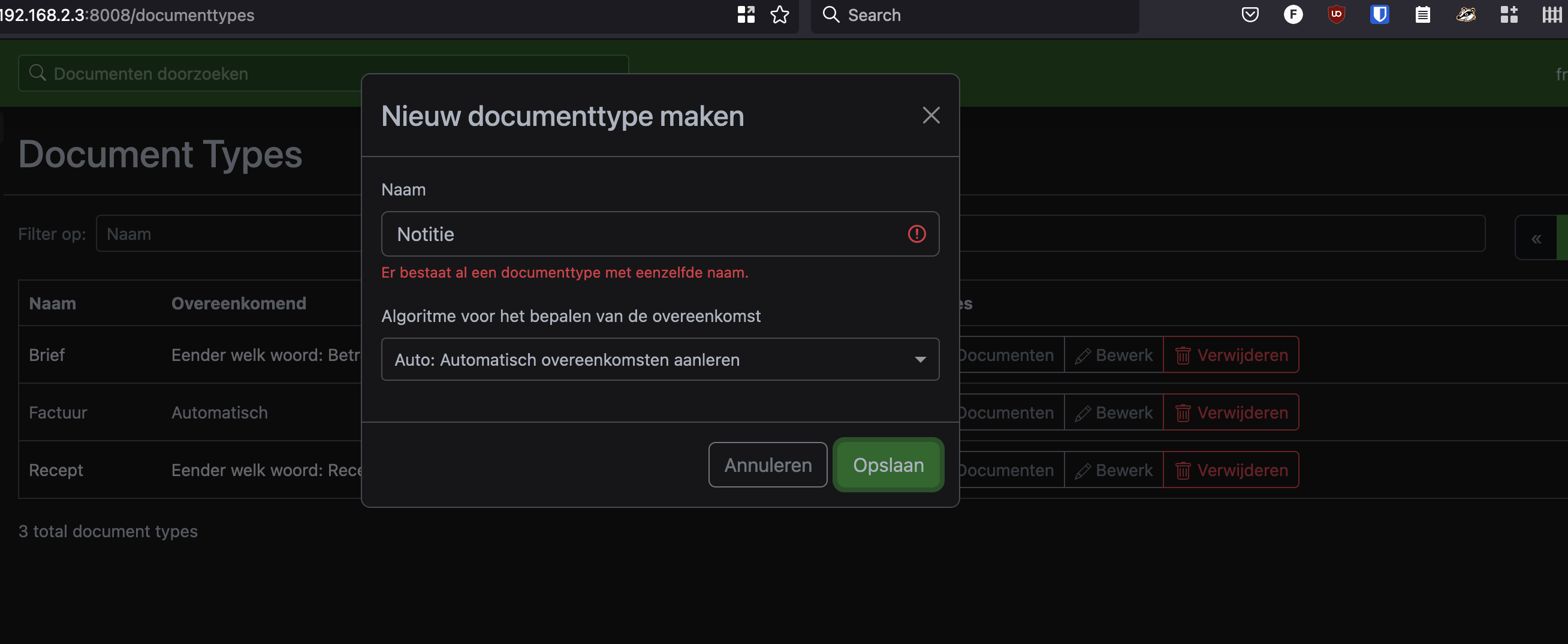Click the notes page extension icon

point(1422,14)
